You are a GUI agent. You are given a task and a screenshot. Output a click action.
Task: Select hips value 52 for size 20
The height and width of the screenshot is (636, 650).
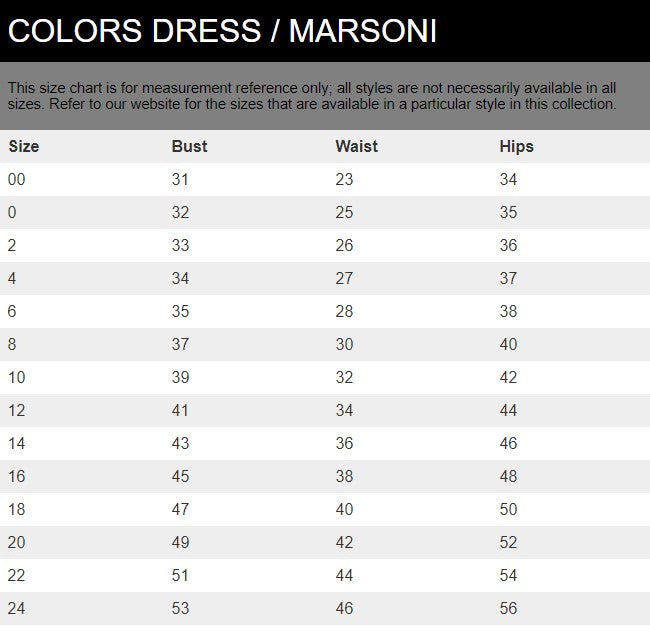point(508,543)
